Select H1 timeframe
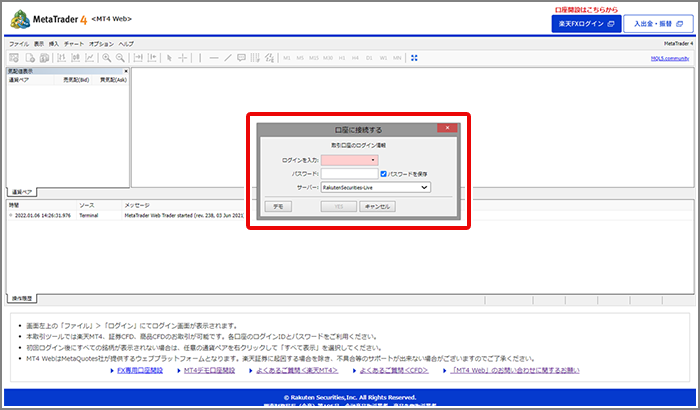Screen dimensions: 700x410 click(342, 58)
